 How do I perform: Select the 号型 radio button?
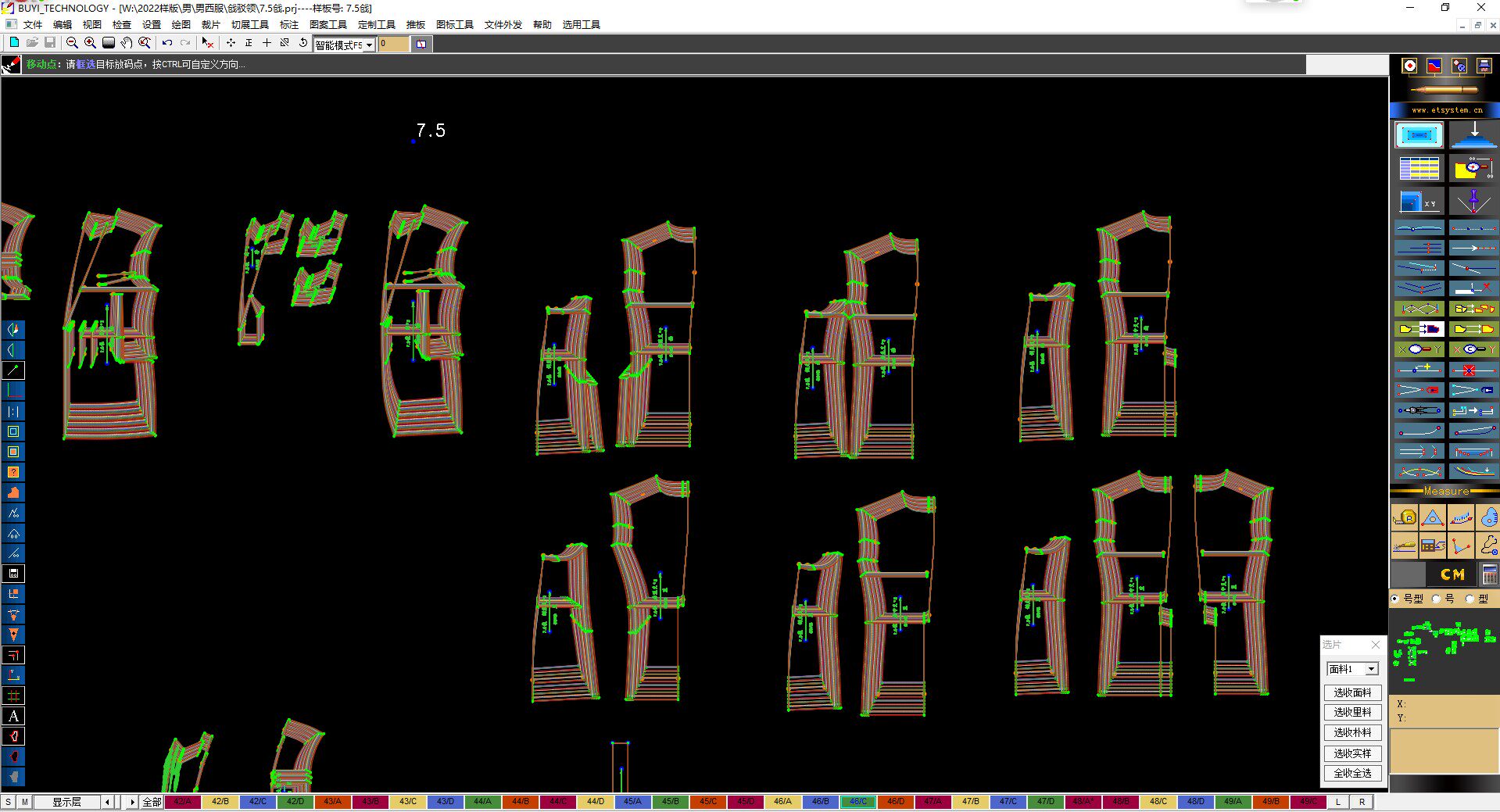[x=1395, y=599]
